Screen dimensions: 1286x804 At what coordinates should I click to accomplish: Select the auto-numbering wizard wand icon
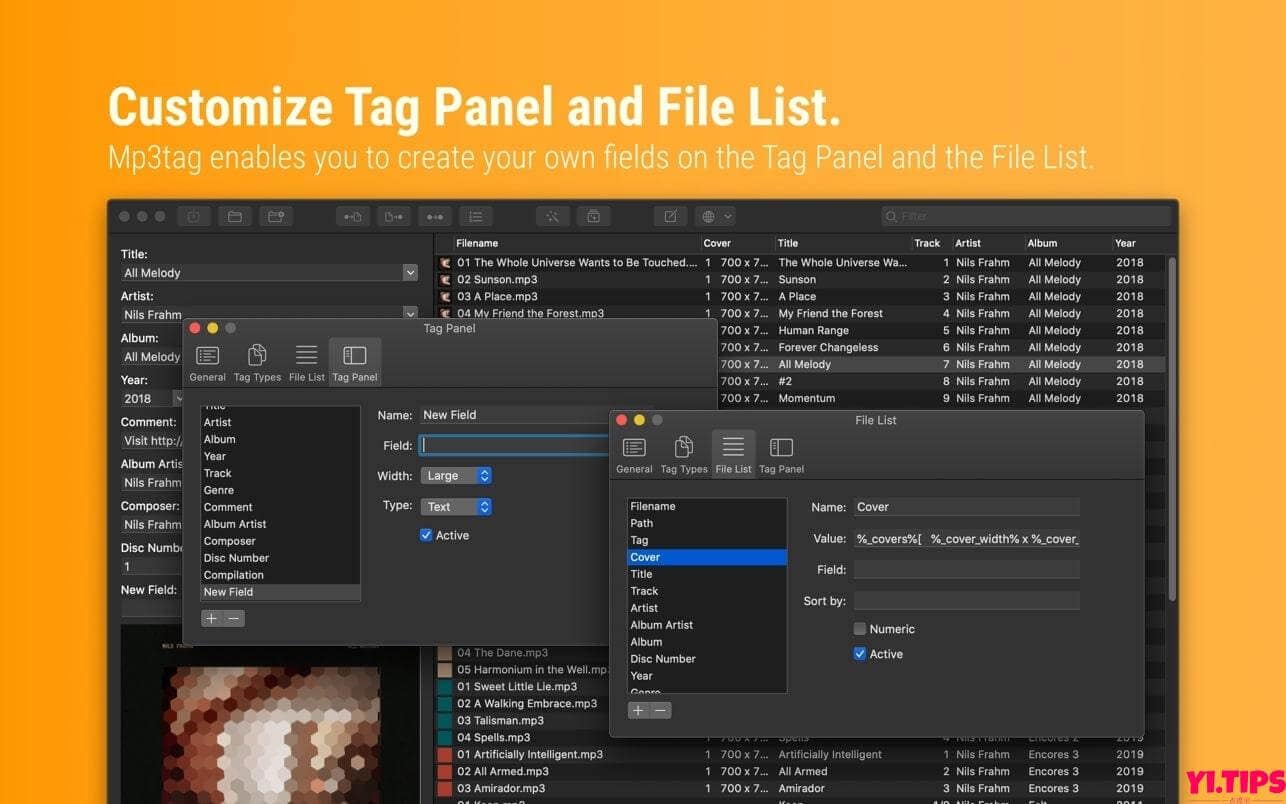coord(553,216)
